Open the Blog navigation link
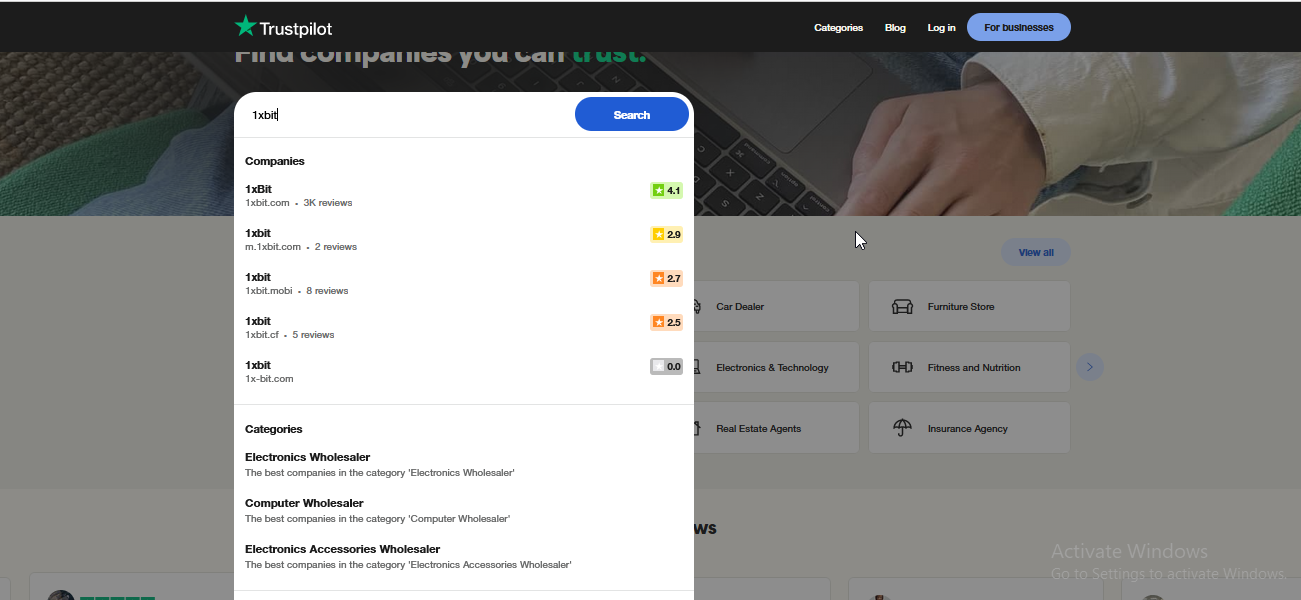1301x600 pixels. click(895, 28)
